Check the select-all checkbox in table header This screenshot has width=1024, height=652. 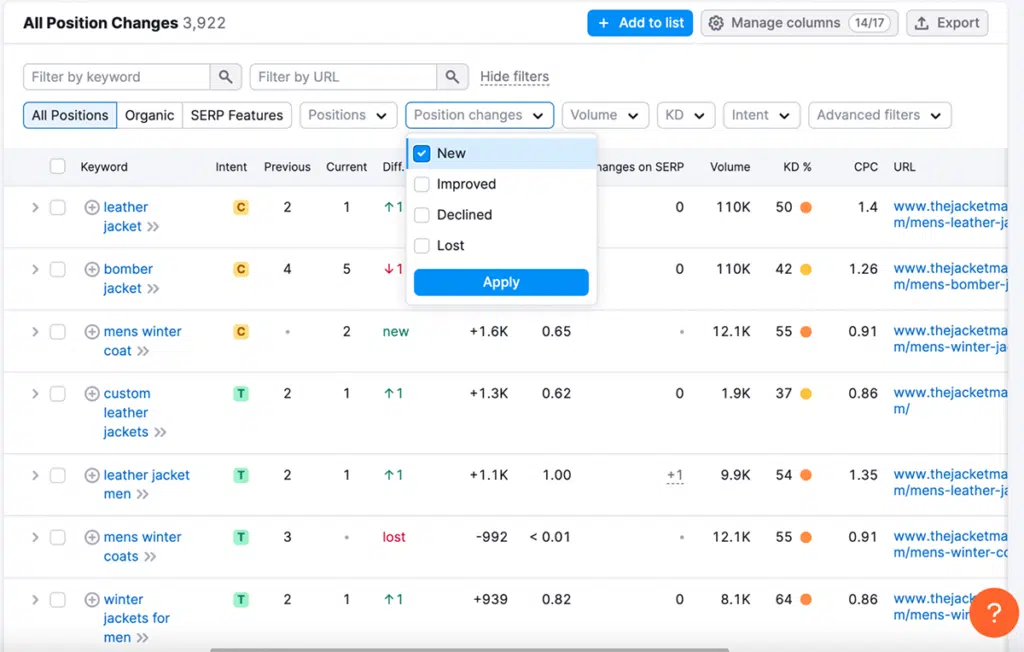pyautogui.click(x=55, y=166)
